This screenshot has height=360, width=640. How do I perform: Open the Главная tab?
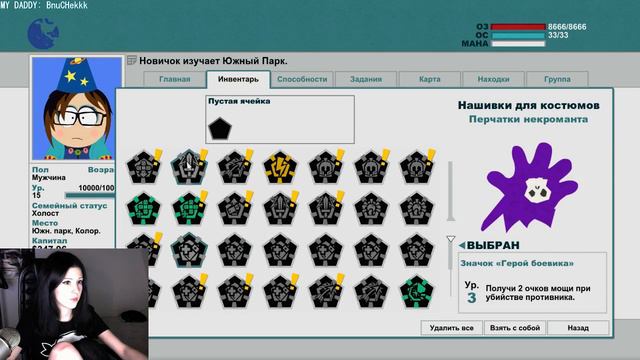click(175, 79)
